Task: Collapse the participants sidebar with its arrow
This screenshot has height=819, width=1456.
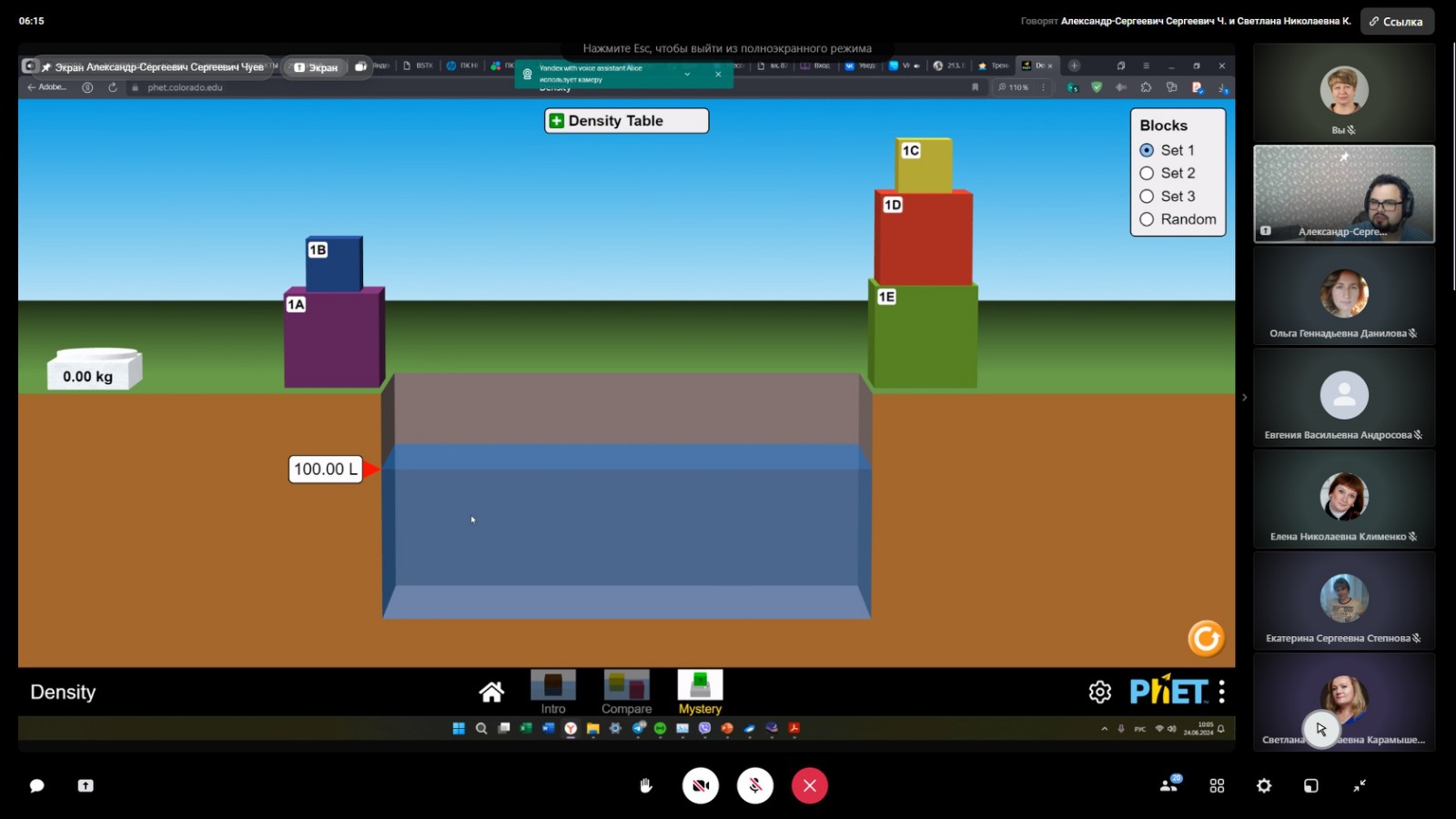Action: tap(1244, 398)
